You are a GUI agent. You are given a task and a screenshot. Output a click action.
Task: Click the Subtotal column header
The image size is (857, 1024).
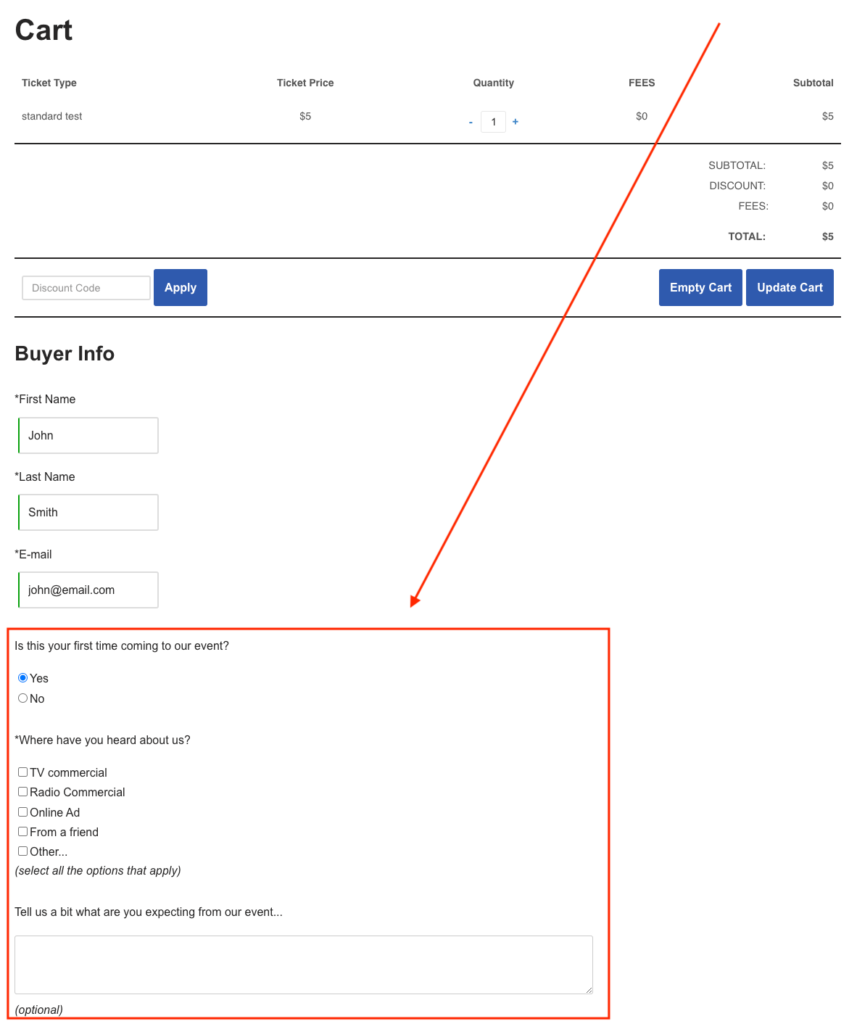pos(813,83)
